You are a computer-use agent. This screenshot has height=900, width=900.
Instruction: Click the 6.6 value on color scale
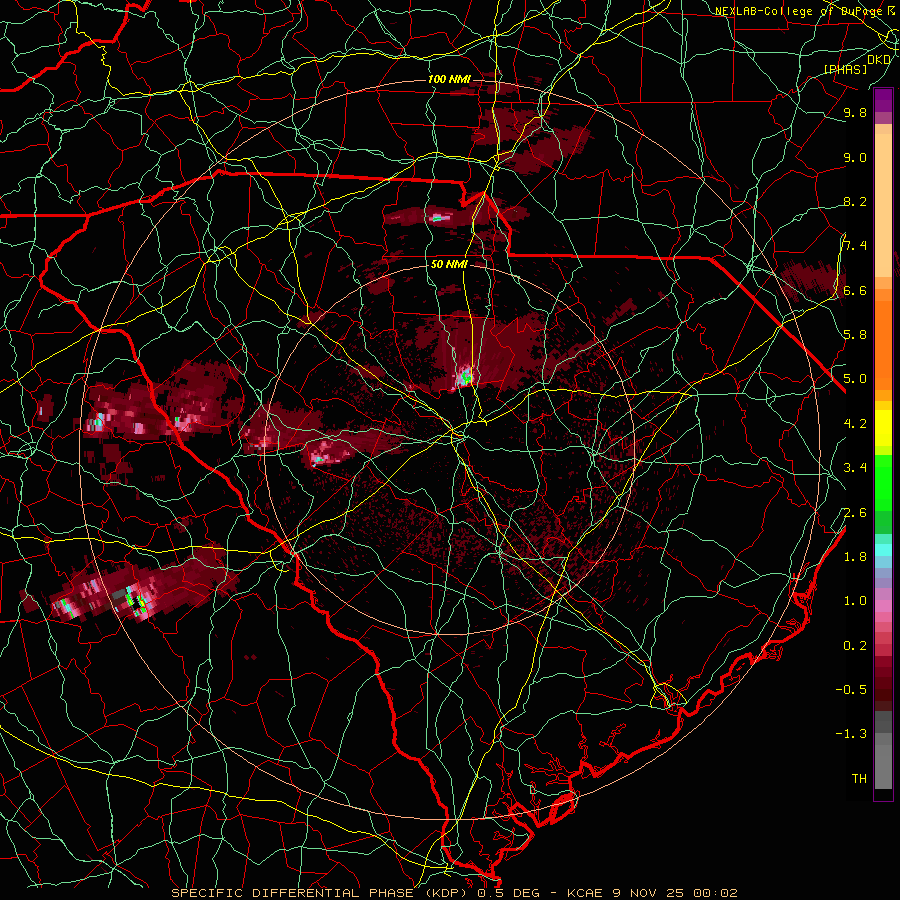855,290
